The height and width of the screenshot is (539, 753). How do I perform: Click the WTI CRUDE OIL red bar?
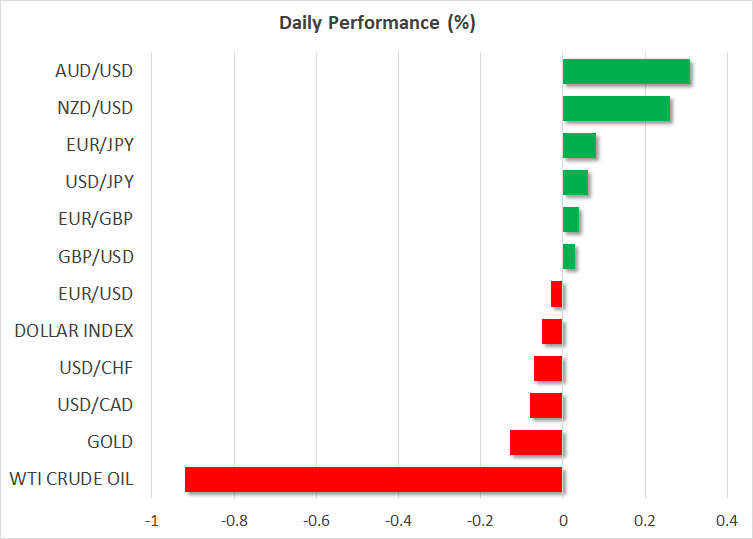tap(373, 479)
